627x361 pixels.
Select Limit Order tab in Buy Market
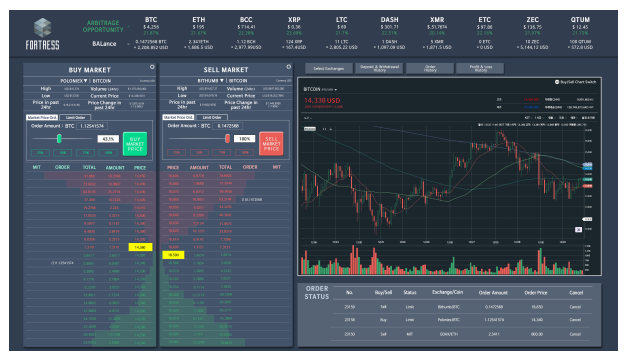(75, 118)
